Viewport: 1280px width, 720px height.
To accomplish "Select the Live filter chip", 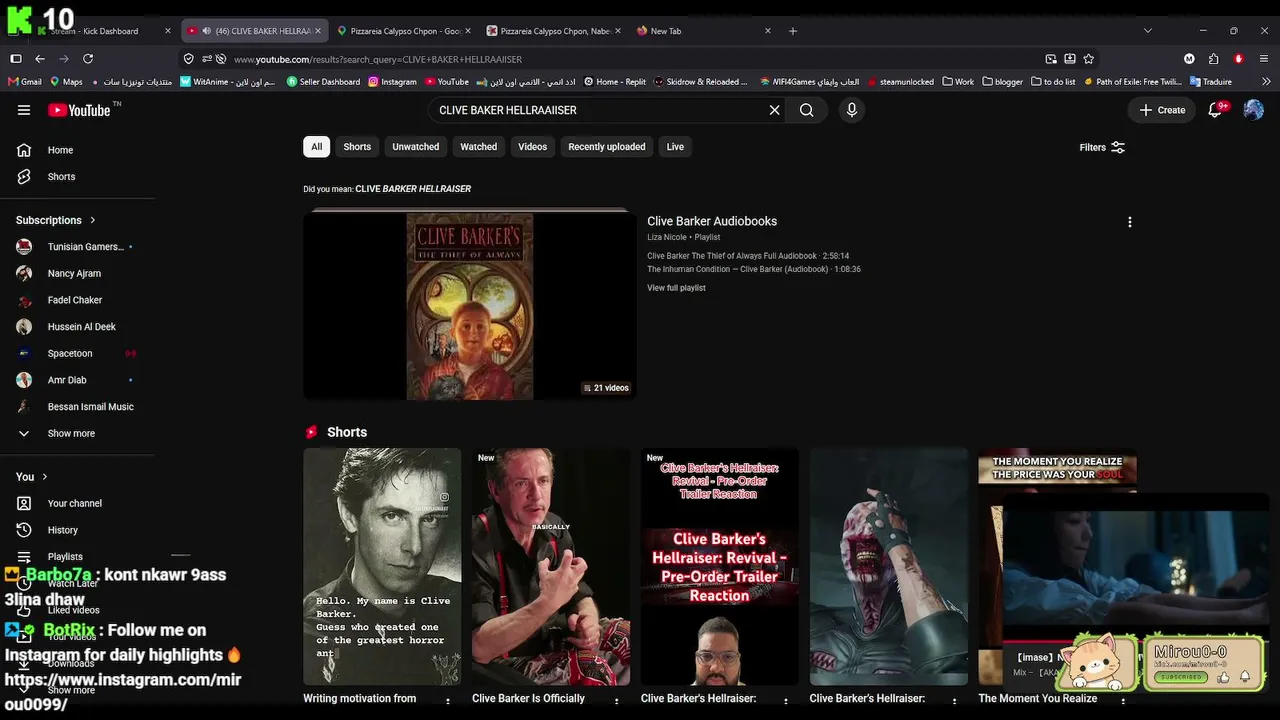I will point(675,147).
